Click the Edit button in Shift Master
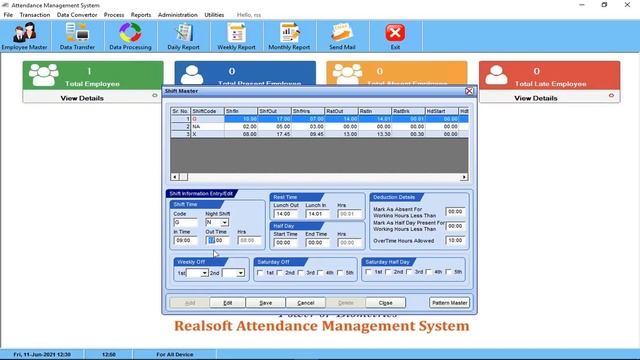Screen dimensions: 640x360 click(x=227, y=303)
